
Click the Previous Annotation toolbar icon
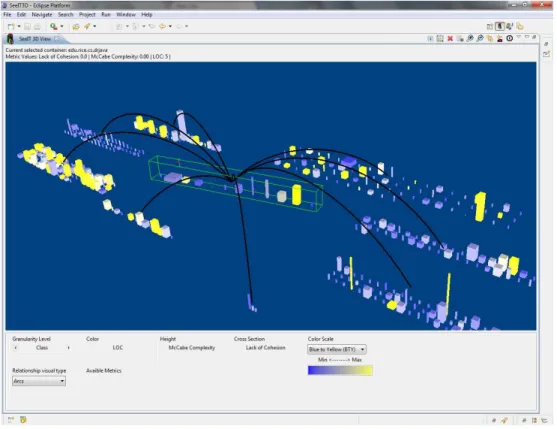[x=135, y=26]
